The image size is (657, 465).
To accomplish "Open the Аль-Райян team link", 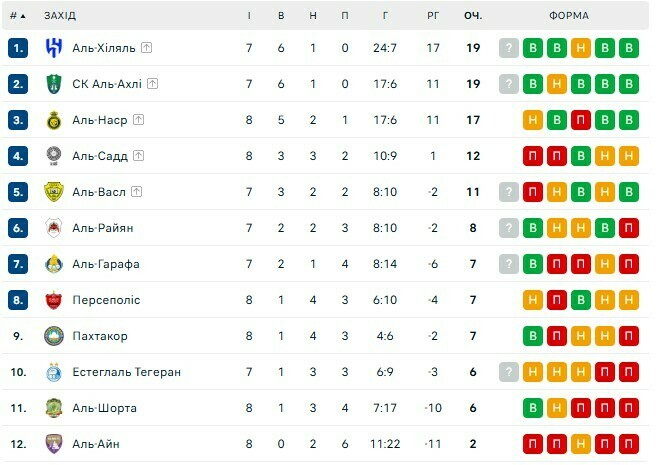I will 102,228.
